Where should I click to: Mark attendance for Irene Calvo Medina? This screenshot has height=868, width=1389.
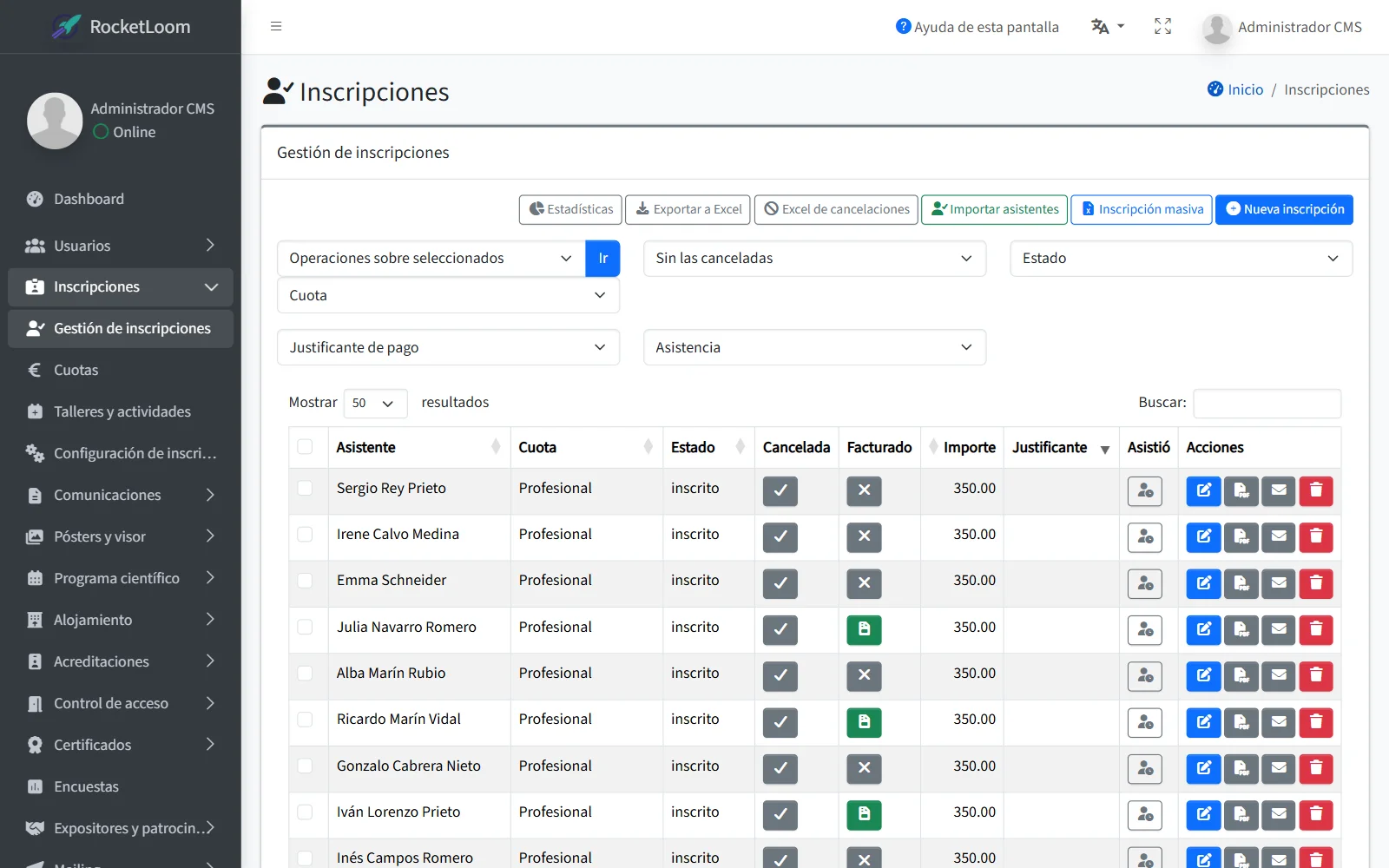(1145, 536)
